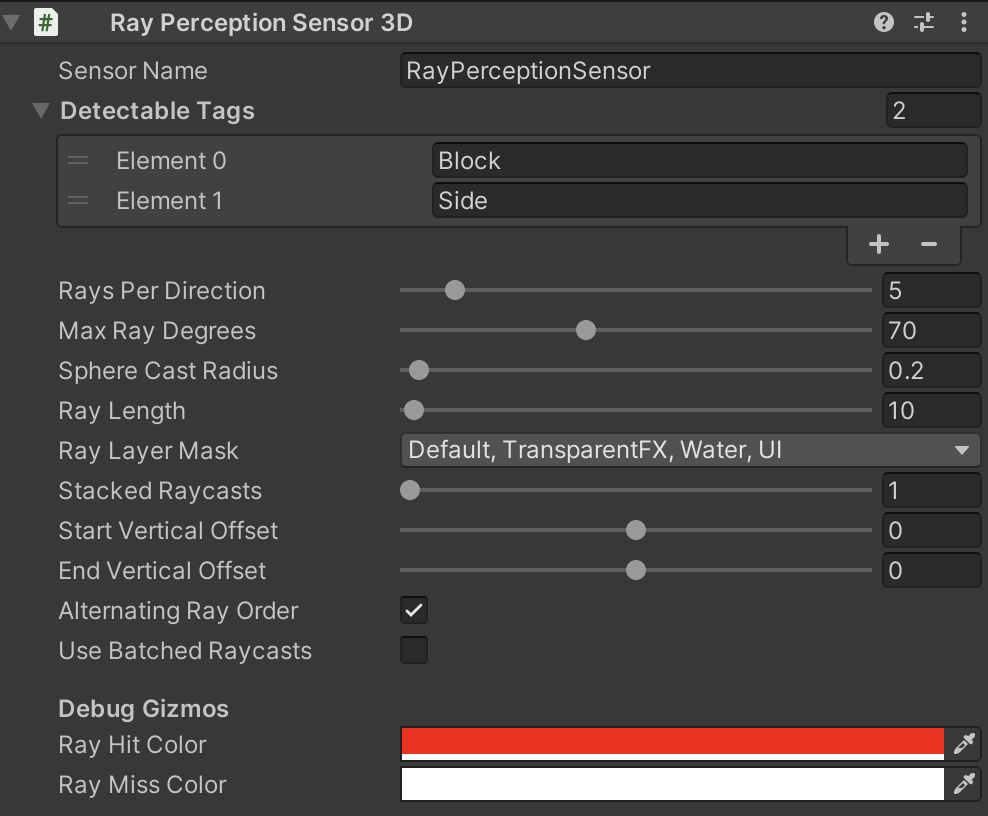The width and height of the screenshot is (988, 816).
Task: Collapse the Detectable Tags list
Action: (41, 111)
